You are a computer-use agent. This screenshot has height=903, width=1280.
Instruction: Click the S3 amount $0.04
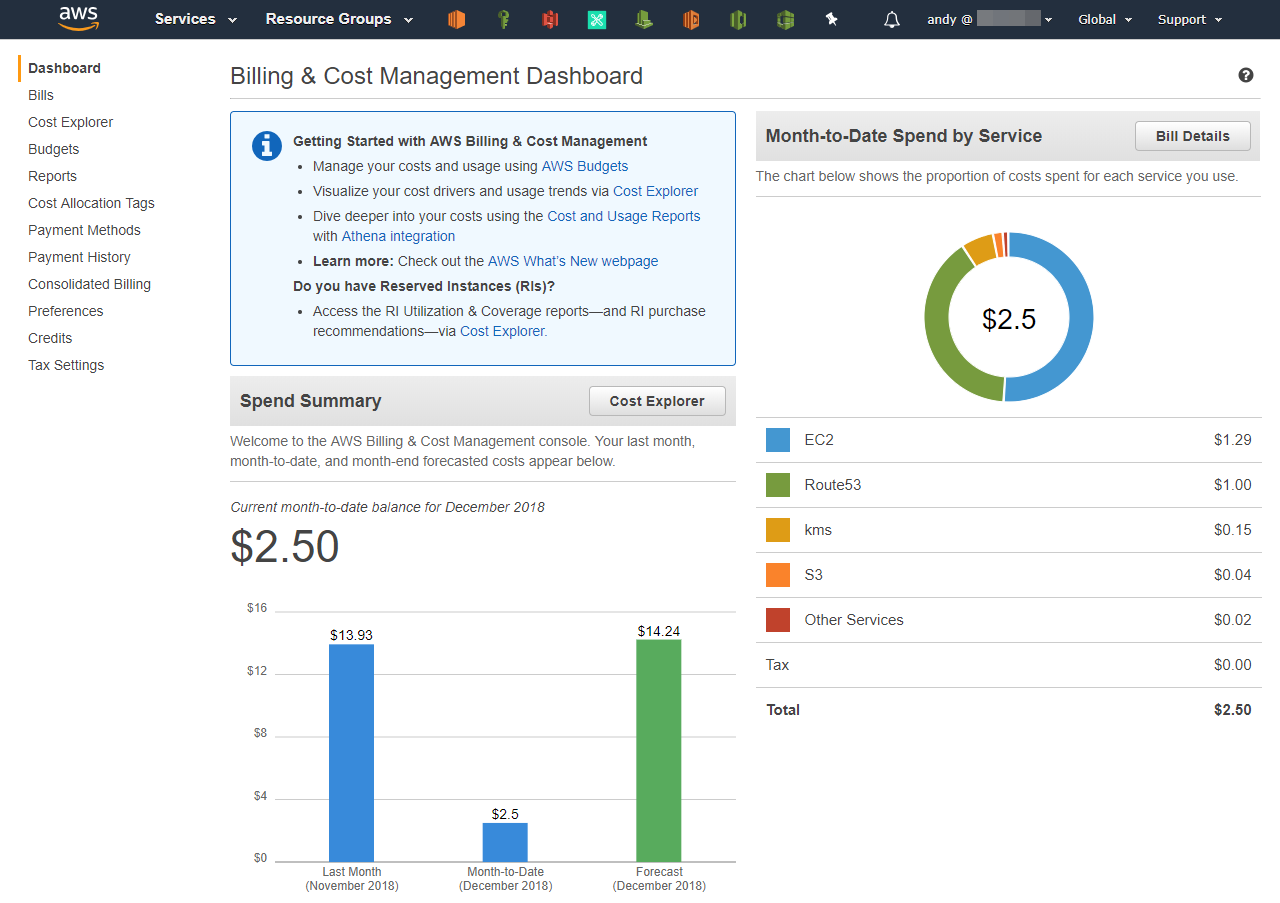[1232, 575]
